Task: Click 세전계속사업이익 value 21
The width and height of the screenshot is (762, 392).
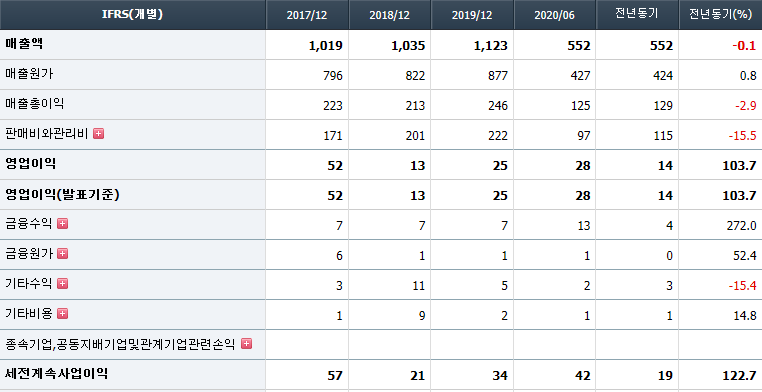Action: (417, 376)
